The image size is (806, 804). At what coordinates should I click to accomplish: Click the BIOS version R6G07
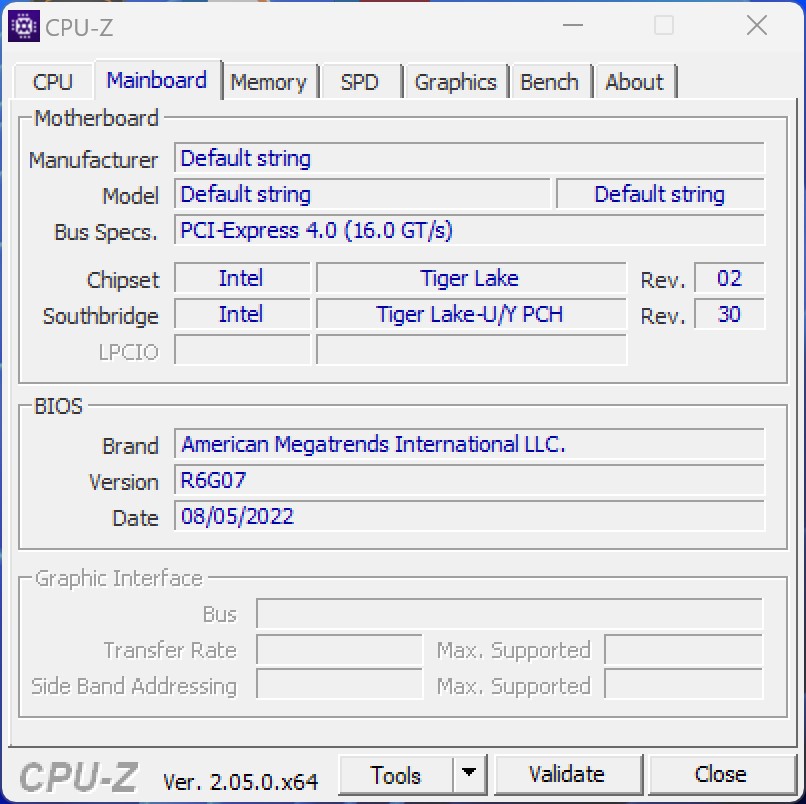tap(469, 480)
